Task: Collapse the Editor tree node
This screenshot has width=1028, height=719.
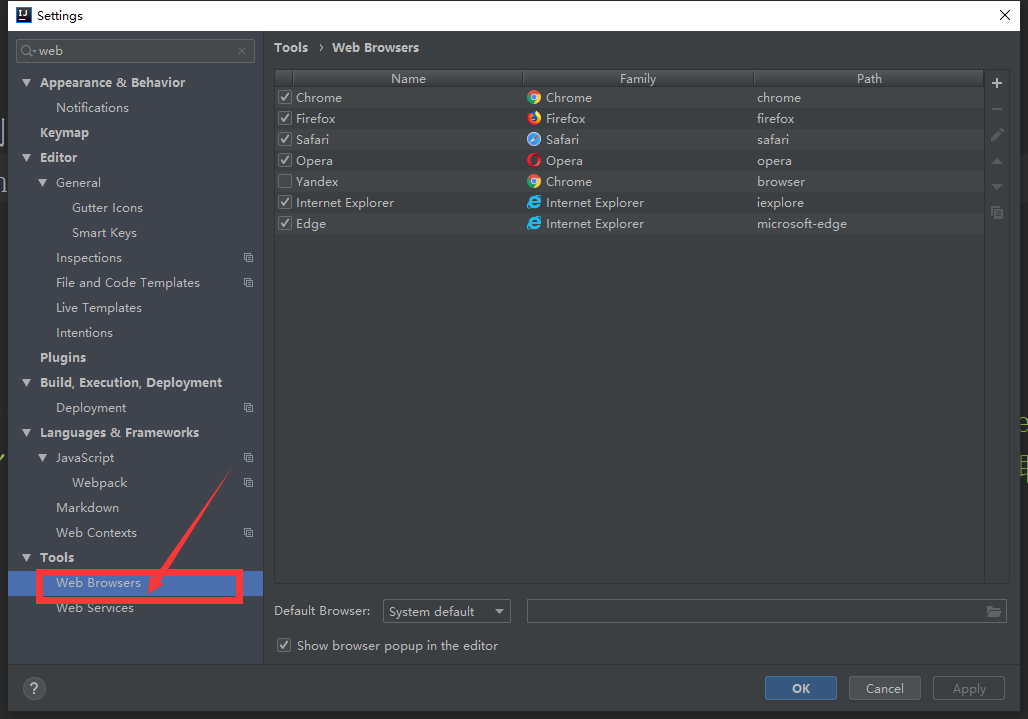Action: (27, 158)
